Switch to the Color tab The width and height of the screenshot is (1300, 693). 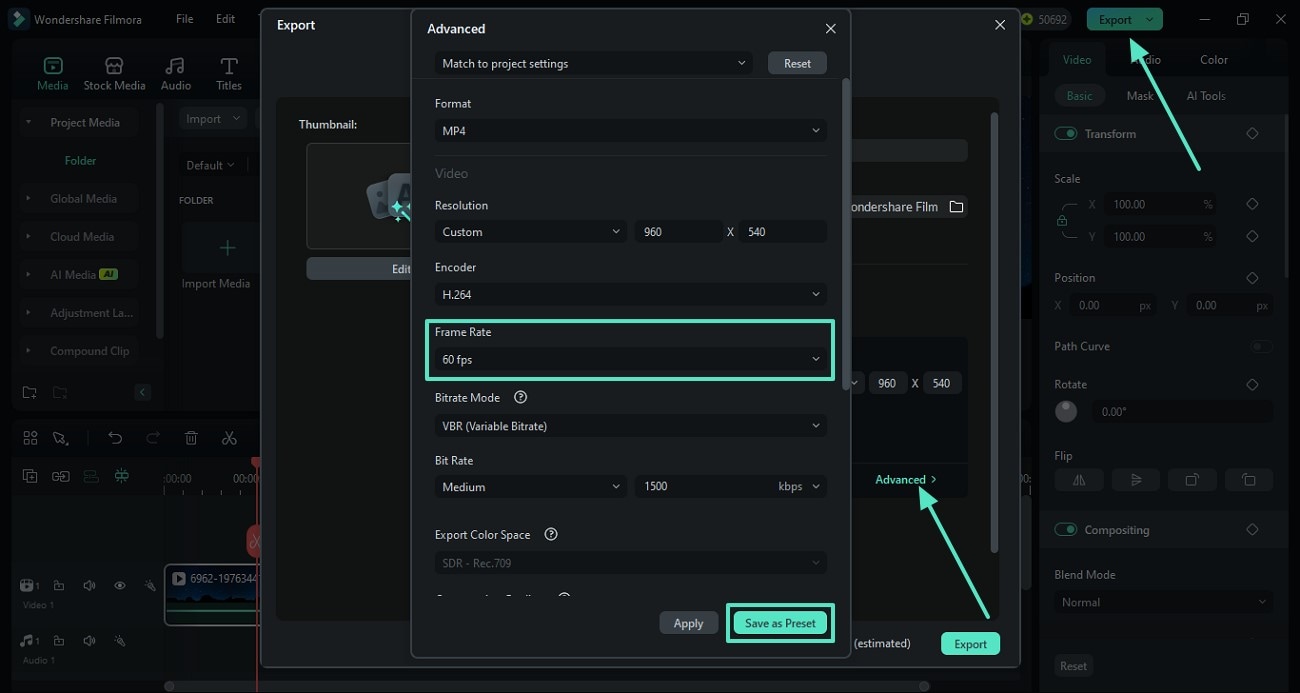(x=1214, y=60)
